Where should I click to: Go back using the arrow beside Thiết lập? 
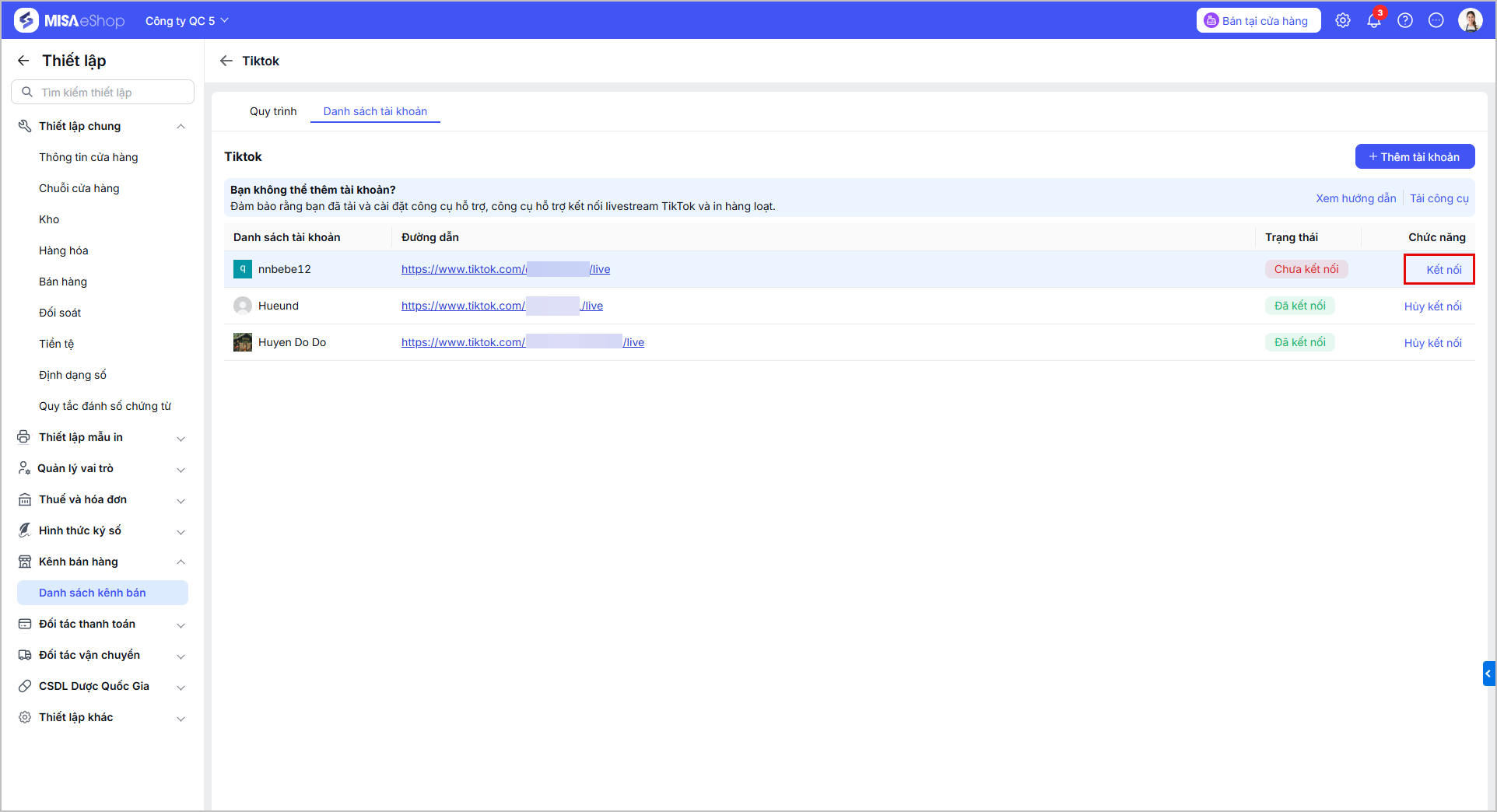(x=23, y=61)
